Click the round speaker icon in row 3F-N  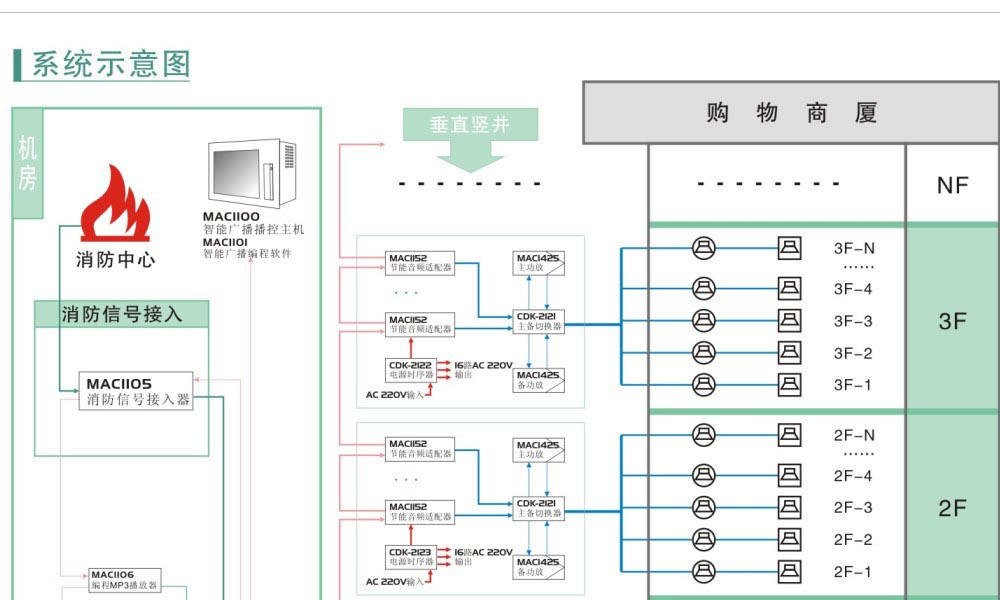click(704, 248)
